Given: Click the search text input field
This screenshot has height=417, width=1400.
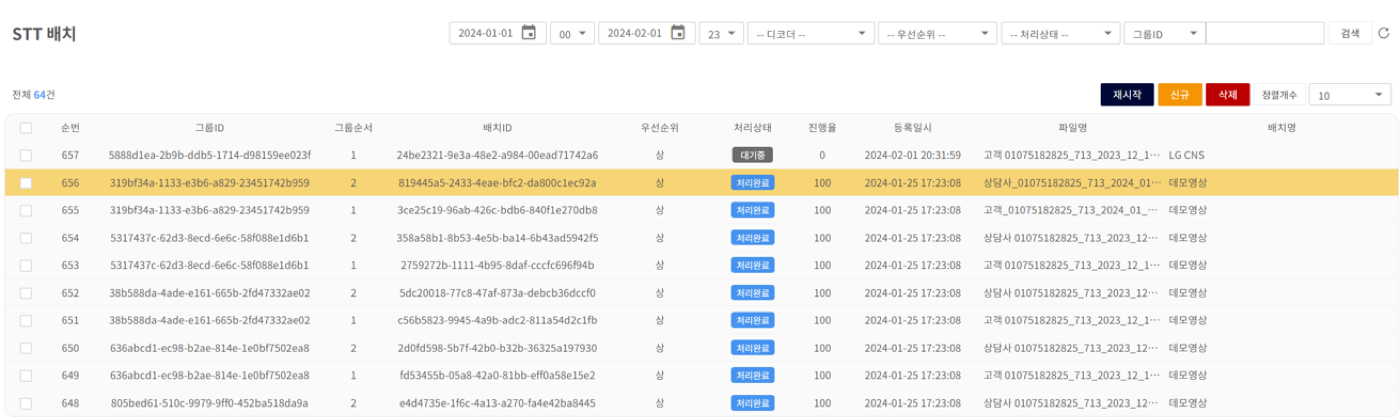Looking at the screenshot, I should (x=1265, y=33).
